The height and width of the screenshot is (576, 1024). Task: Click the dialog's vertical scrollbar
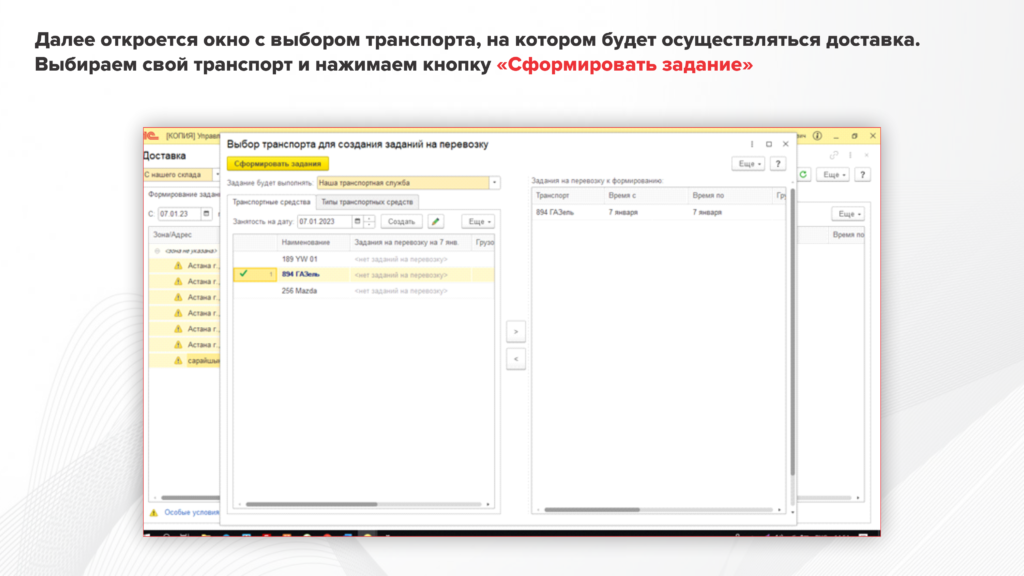coord(793,333)
